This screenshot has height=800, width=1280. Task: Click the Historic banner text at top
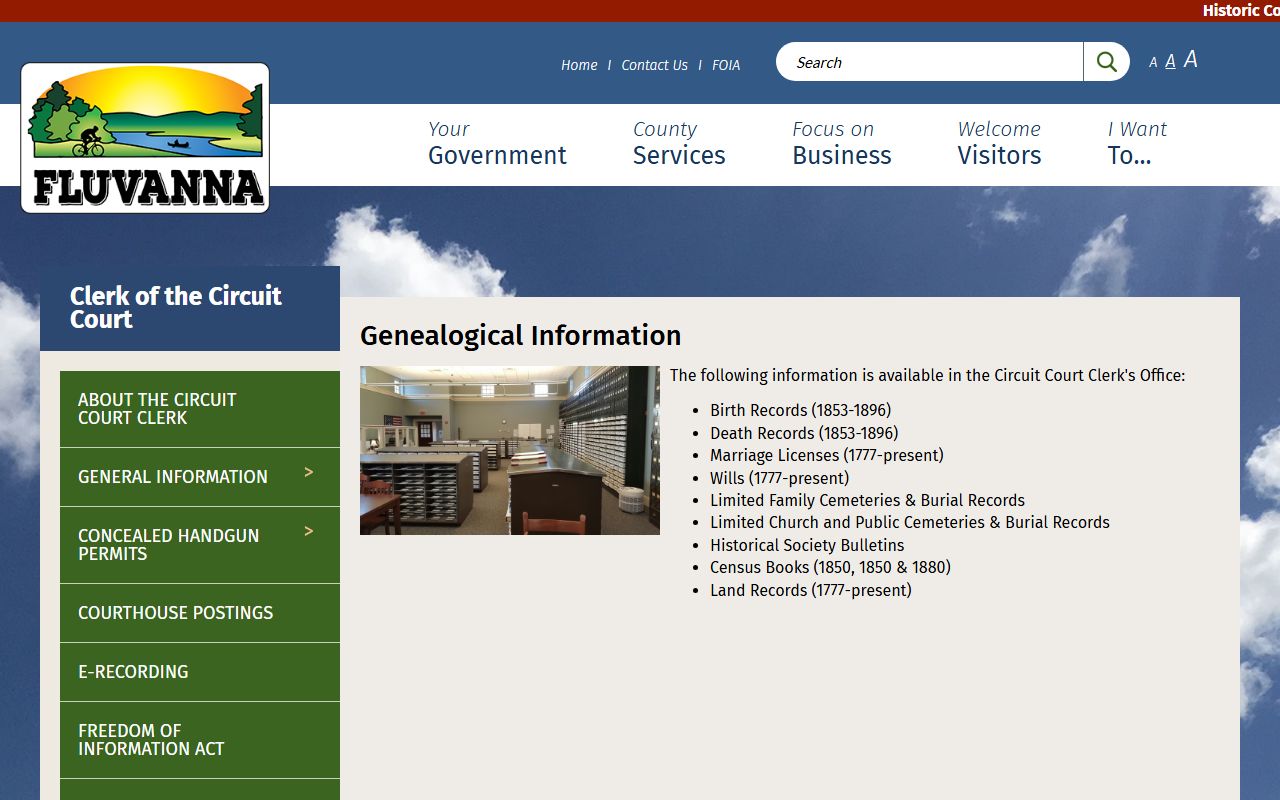(x=1241, y=11)
